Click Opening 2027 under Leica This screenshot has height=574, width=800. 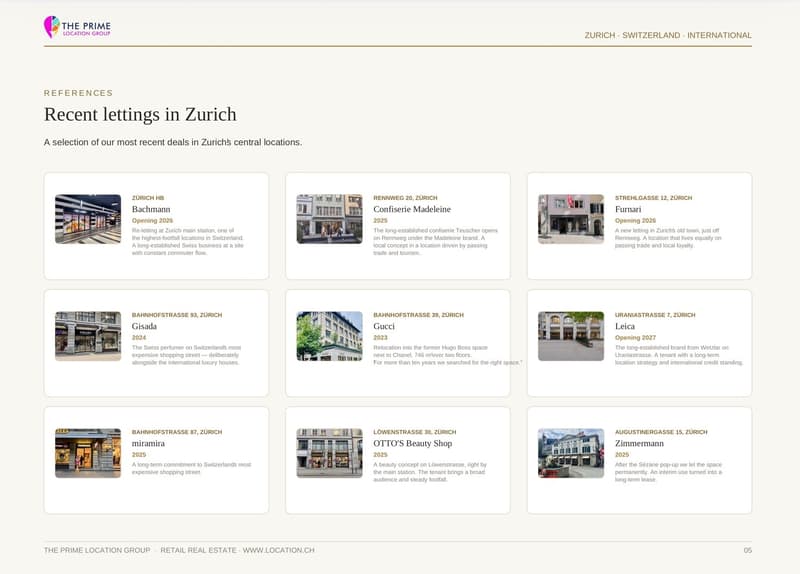[x=635, y=338]
